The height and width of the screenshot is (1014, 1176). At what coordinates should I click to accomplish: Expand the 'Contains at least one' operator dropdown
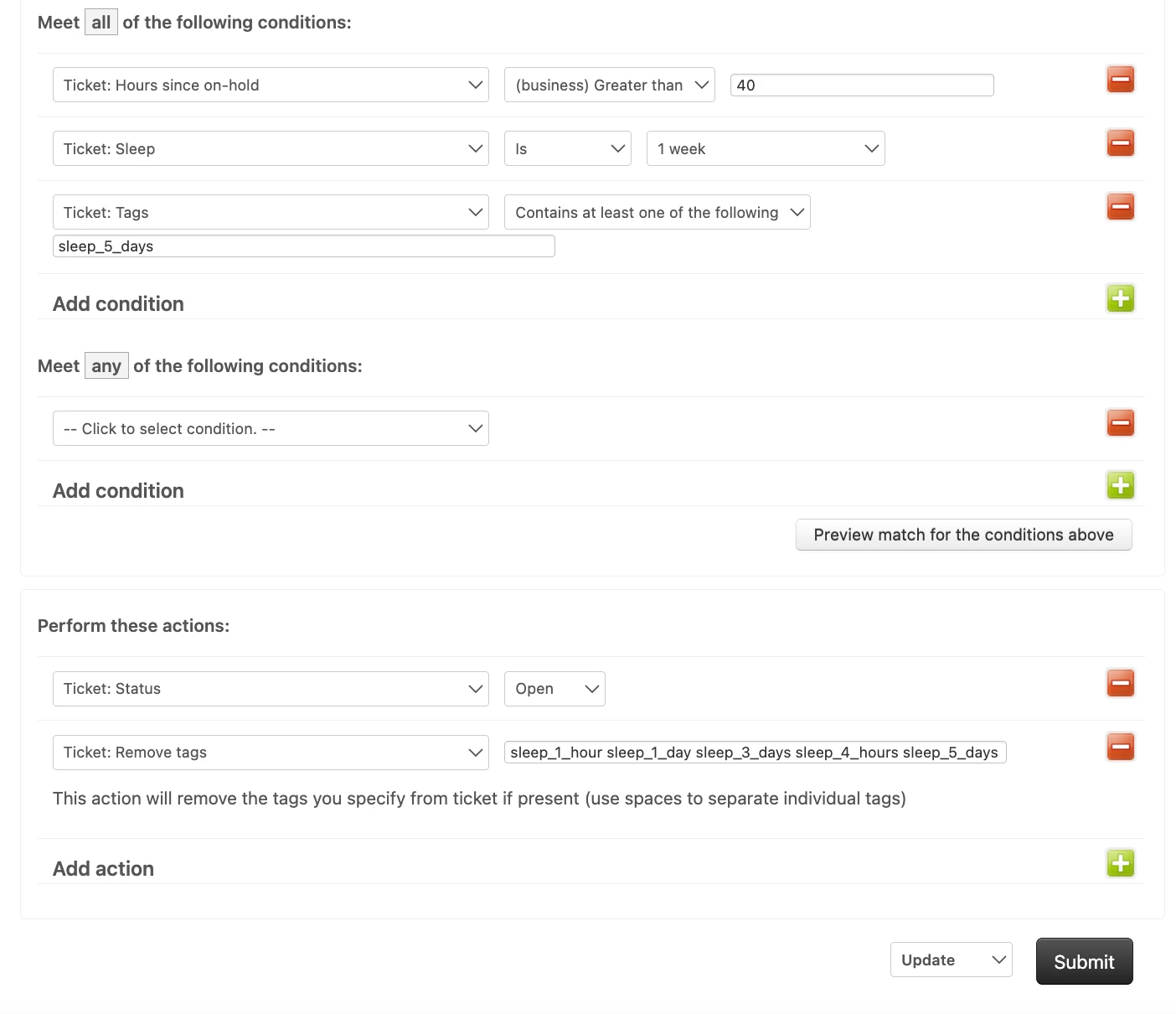pos(657,212)
